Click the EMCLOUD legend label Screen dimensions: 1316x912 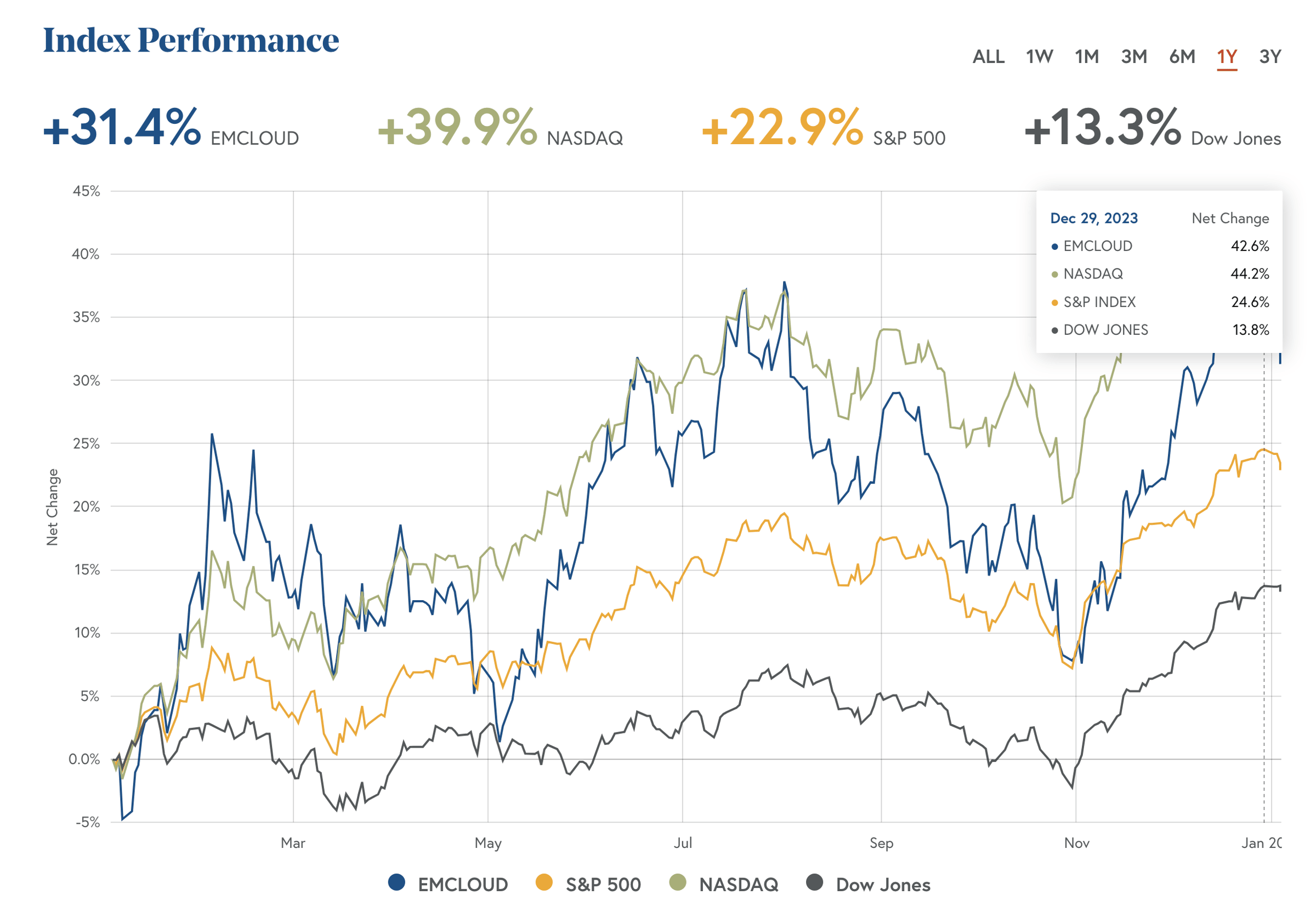point(462,885)
